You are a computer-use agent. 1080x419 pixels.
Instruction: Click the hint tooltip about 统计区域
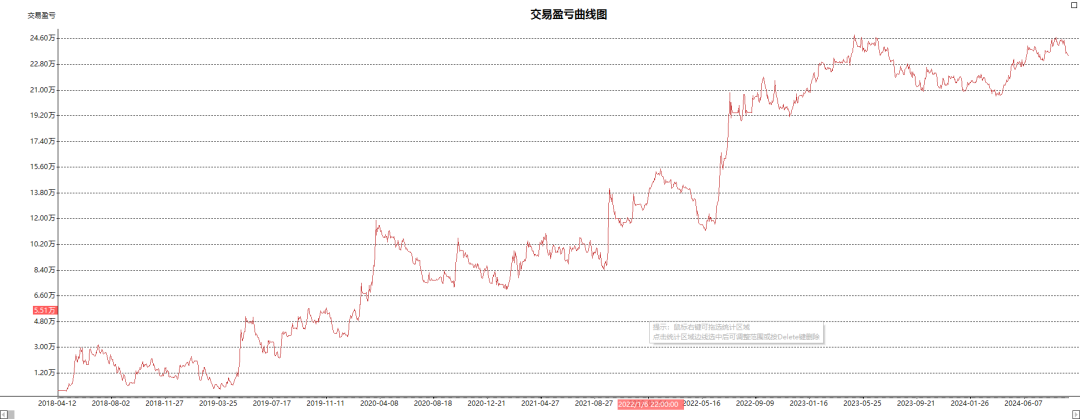click(737, 332)
